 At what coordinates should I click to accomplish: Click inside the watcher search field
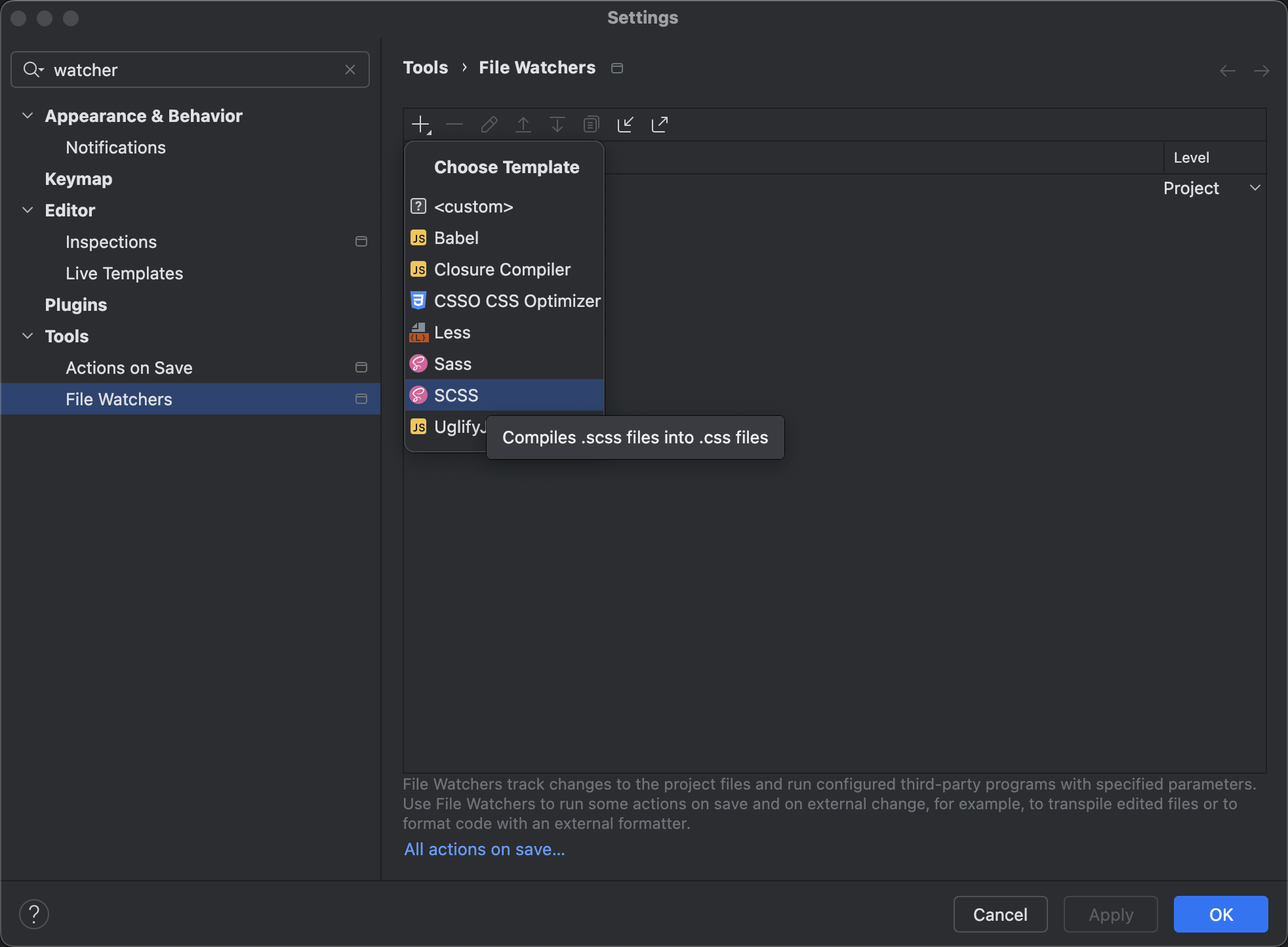click(x=197, y=70)
